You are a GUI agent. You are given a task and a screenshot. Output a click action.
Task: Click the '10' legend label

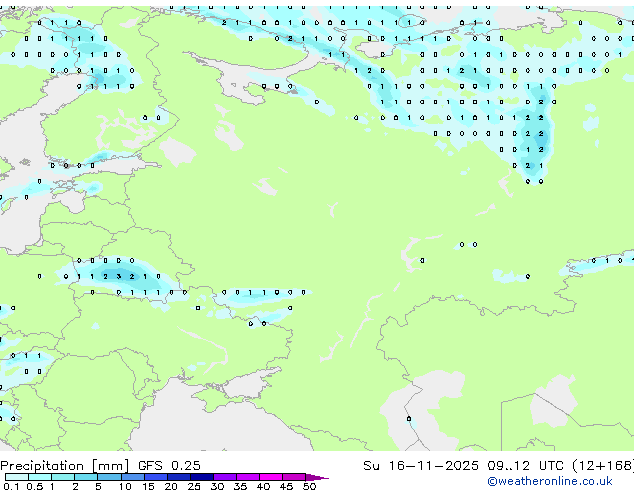tap(125, 486)
